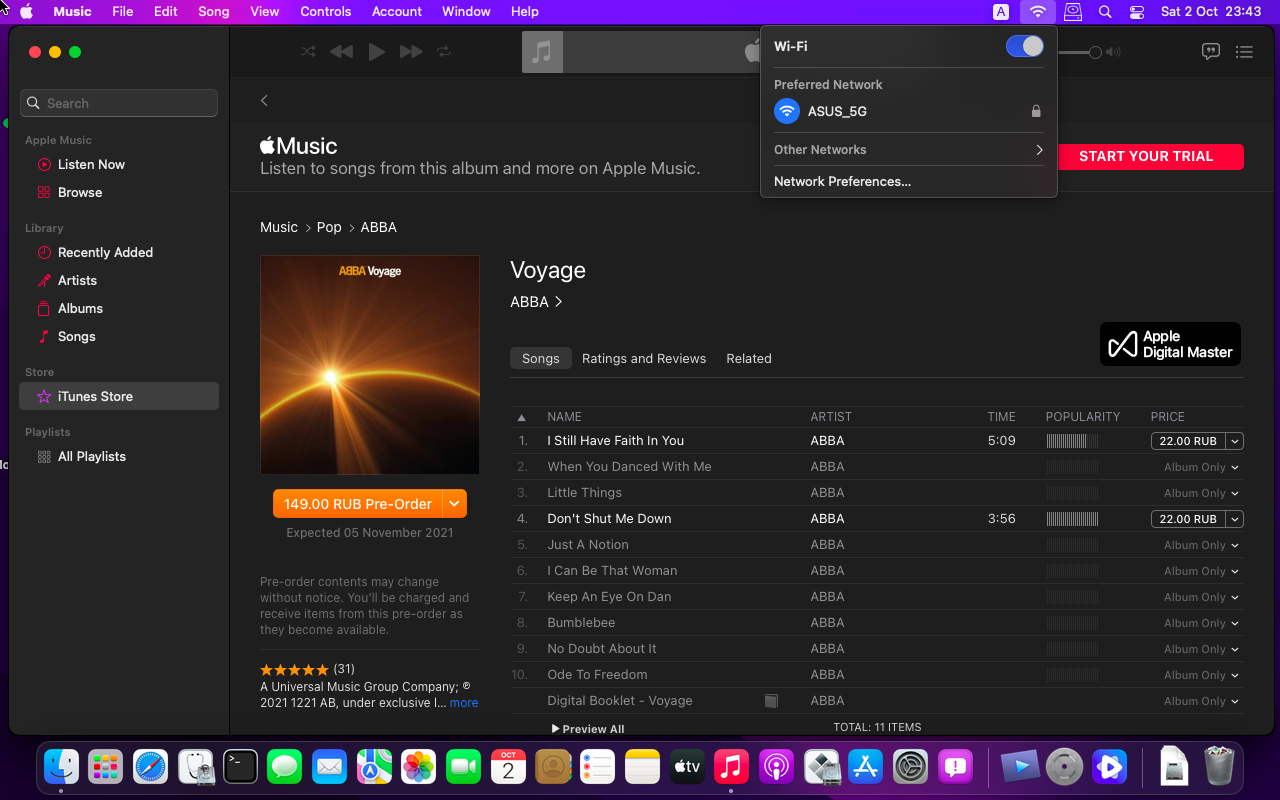
Task: Open Album Only dropdown for Bumblebee
Action: pos(1235,623)
